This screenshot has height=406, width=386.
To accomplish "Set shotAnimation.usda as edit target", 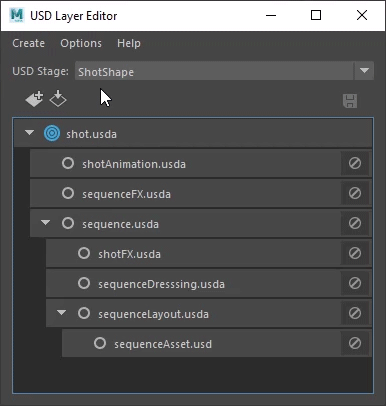I will [x=68, y=163].
